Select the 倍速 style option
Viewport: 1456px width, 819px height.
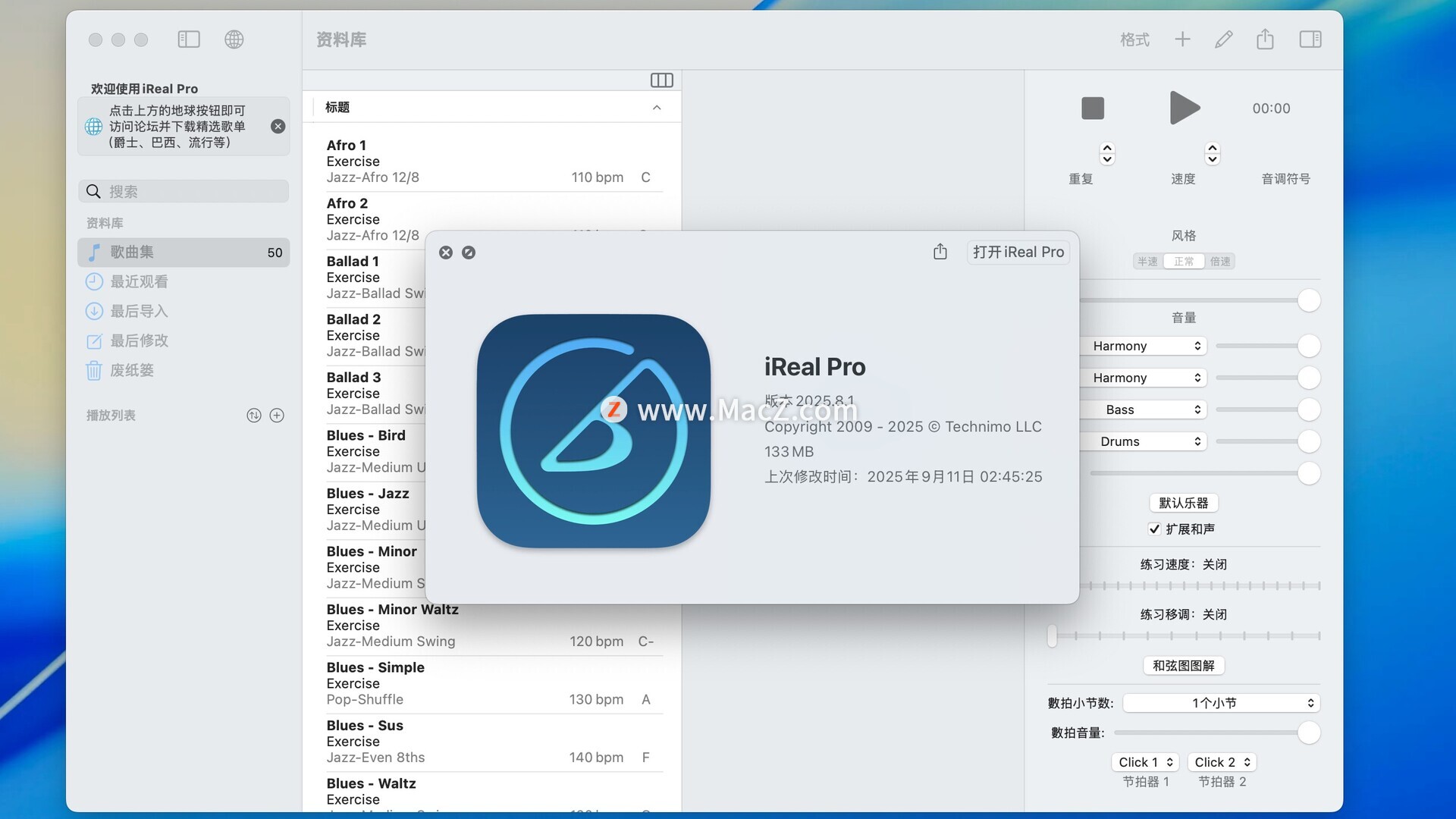(1220, 262)
